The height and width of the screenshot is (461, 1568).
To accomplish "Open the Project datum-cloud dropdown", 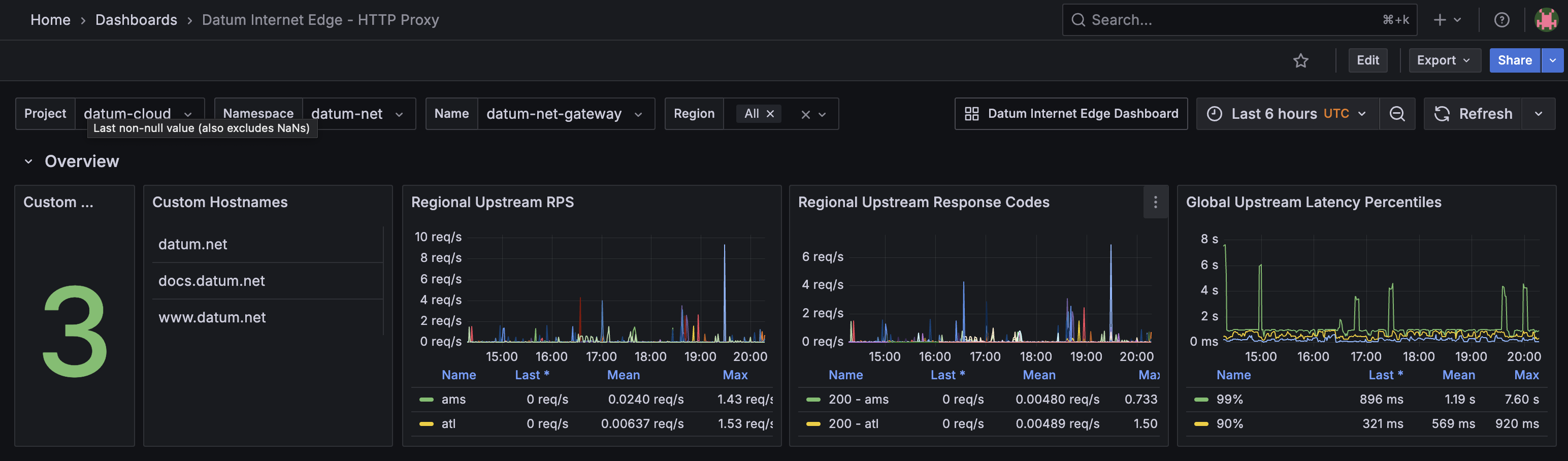I will tap(140, 114).
